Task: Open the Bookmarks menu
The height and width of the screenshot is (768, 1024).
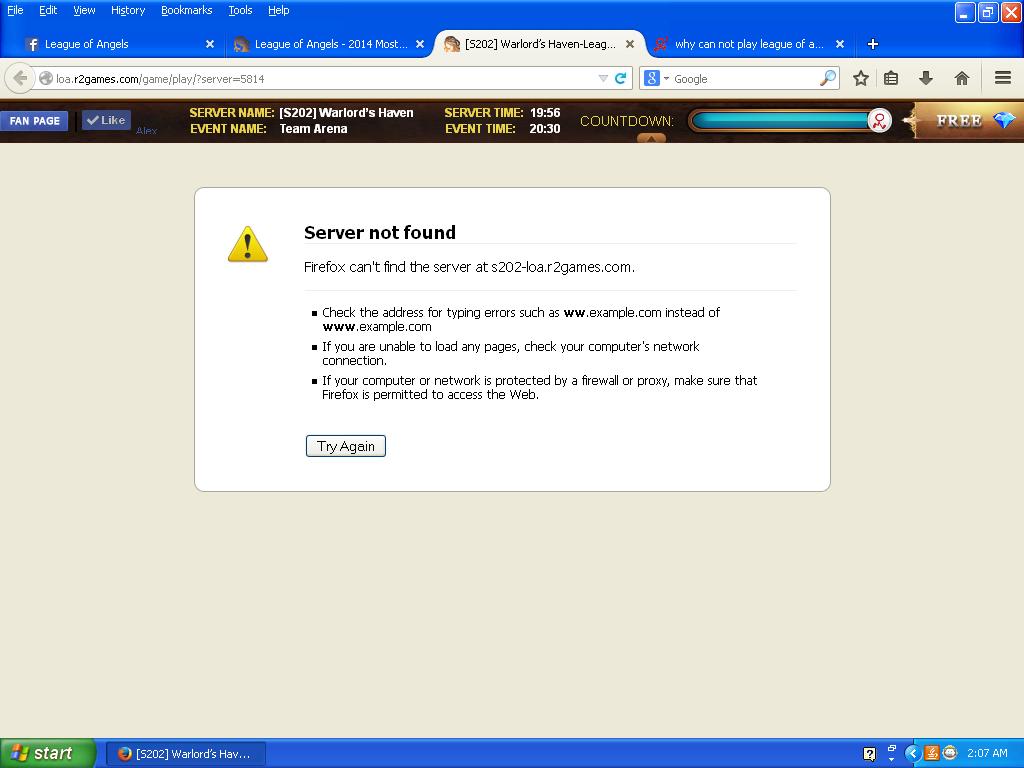Action: tap(186, 10)
